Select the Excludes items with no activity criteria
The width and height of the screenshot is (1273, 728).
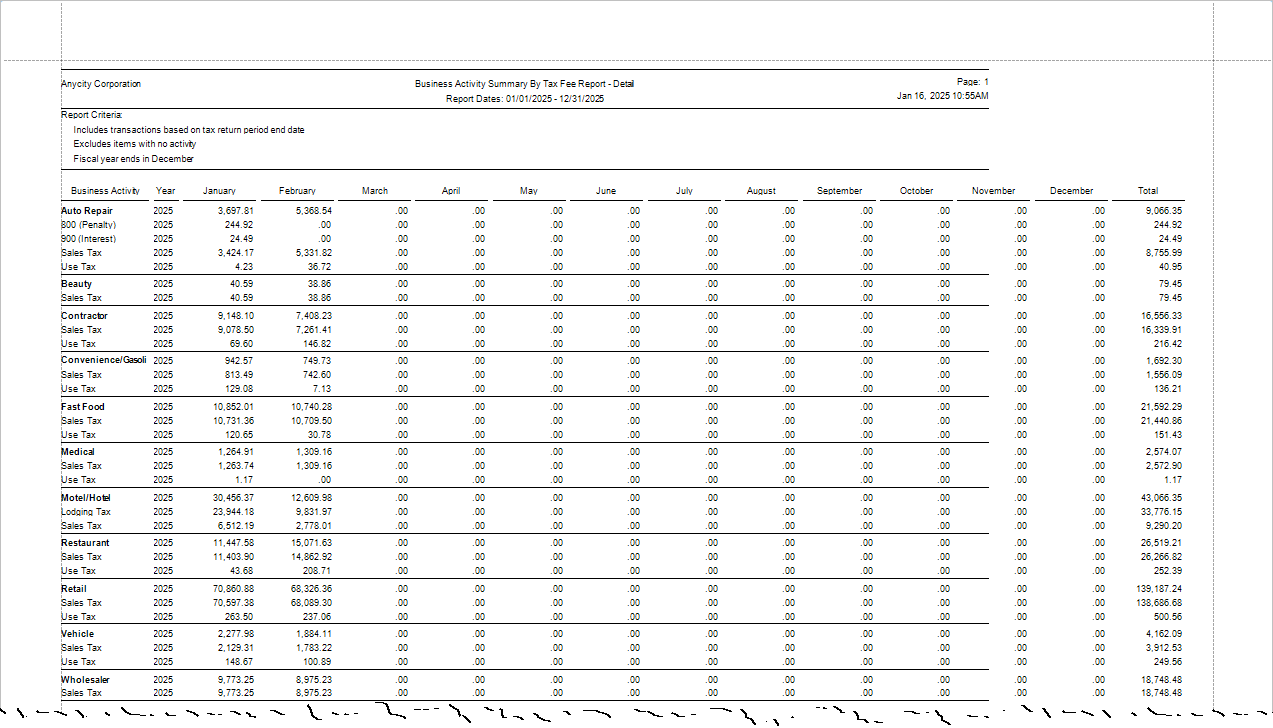[134, 144]
